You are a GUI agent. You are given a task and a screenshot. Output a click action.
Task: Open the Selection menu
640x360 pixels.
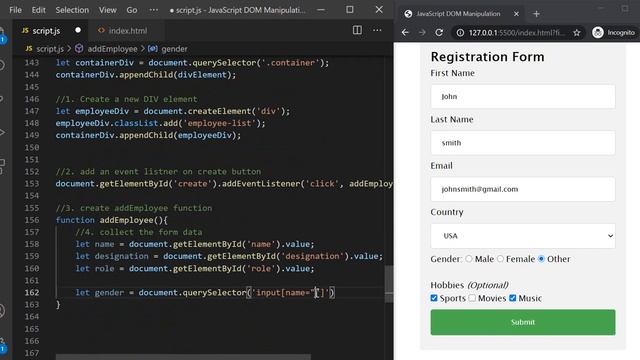(72, 10)
